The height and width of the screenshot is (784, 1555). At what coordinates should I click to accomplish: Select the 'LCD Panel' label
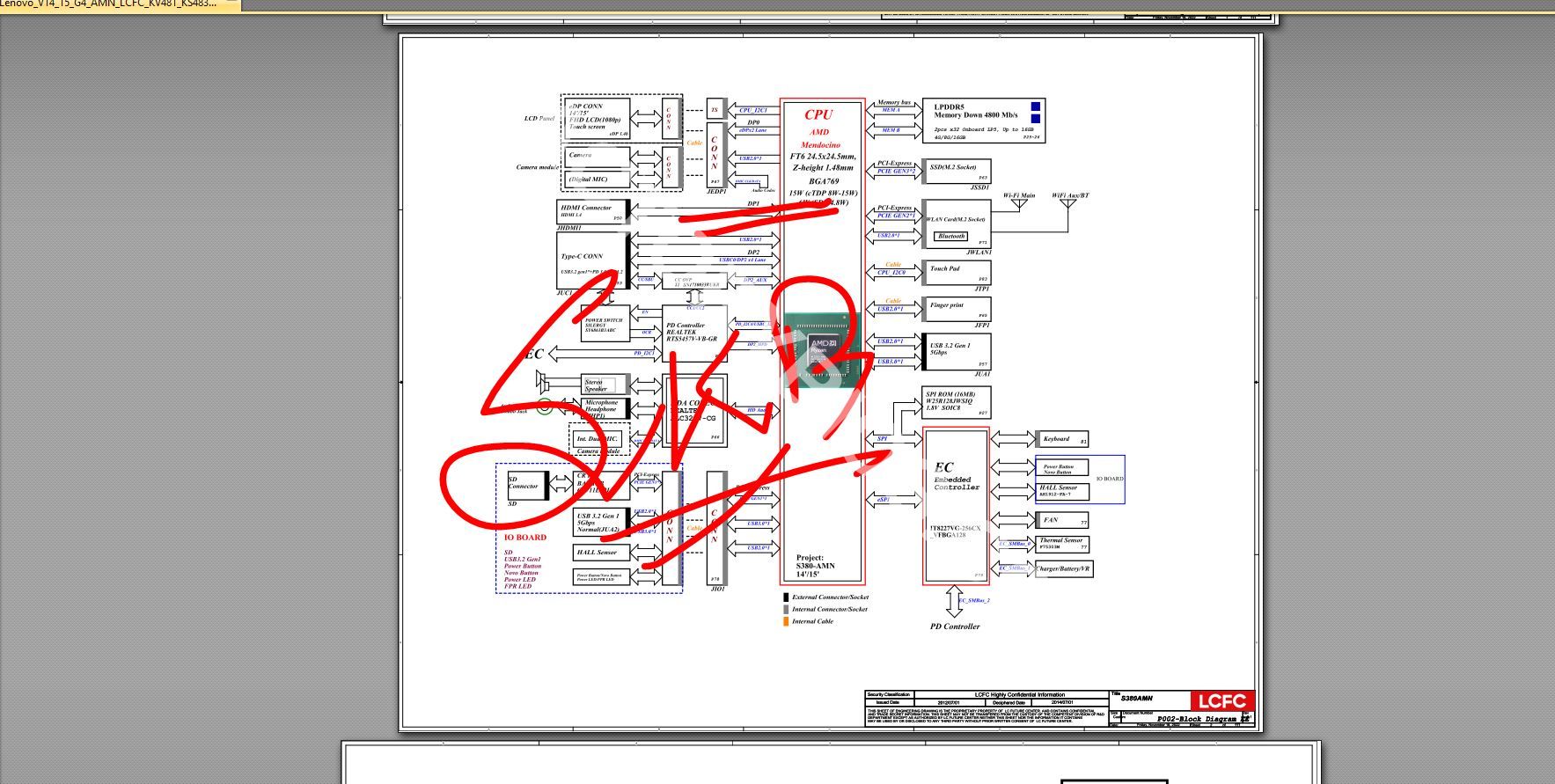(539, 119)
